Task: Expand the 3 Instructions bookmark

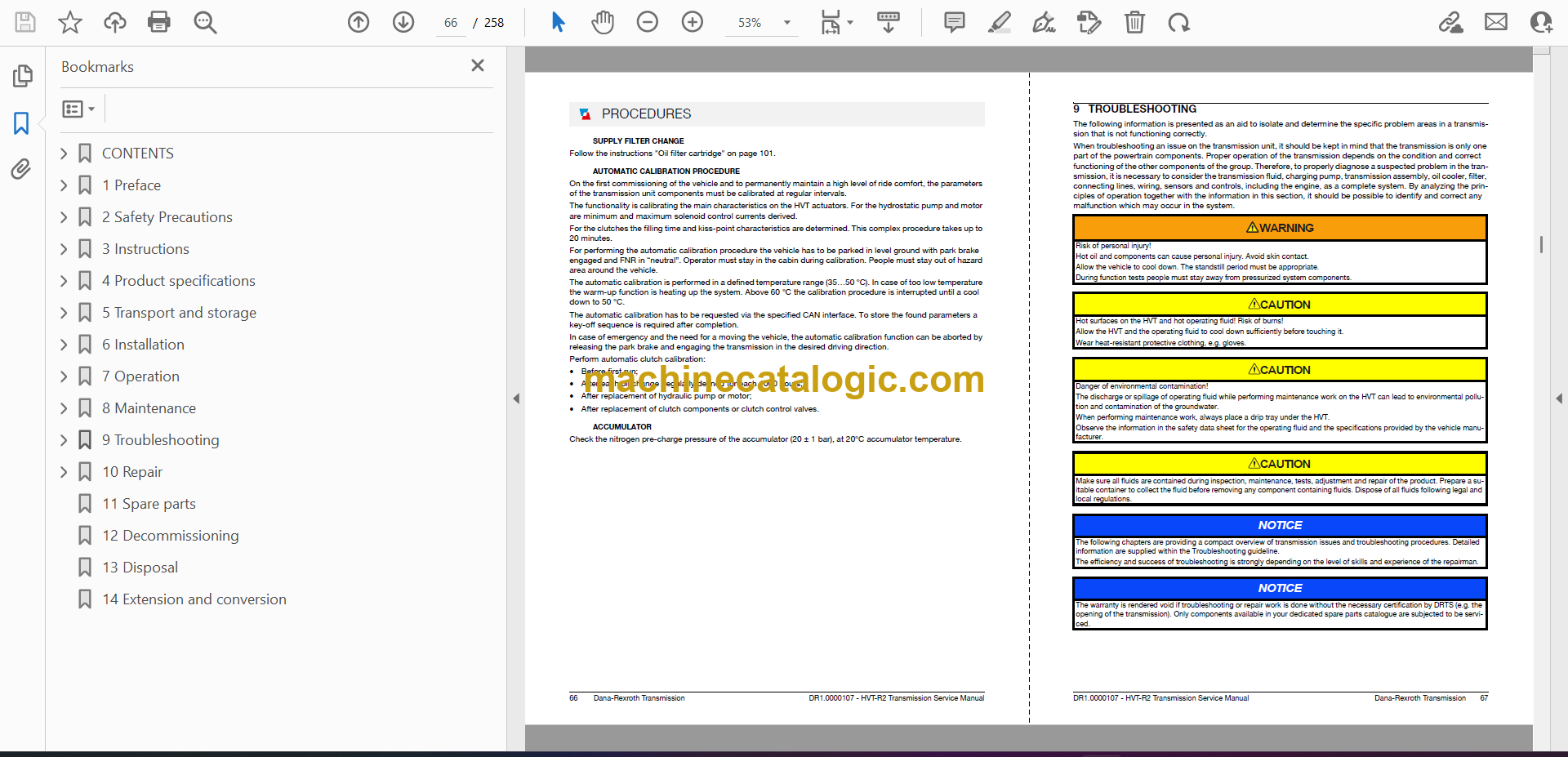Action: pos(65,249)
